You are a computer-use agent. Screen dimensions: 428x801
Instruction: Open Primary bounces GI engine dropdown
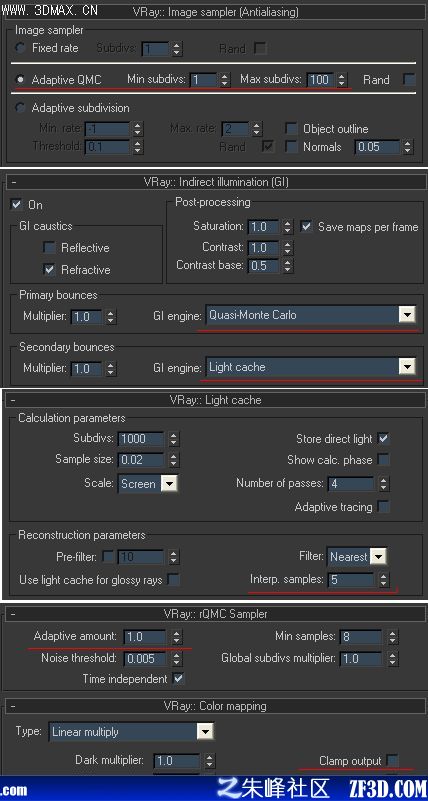click(407, 315)
